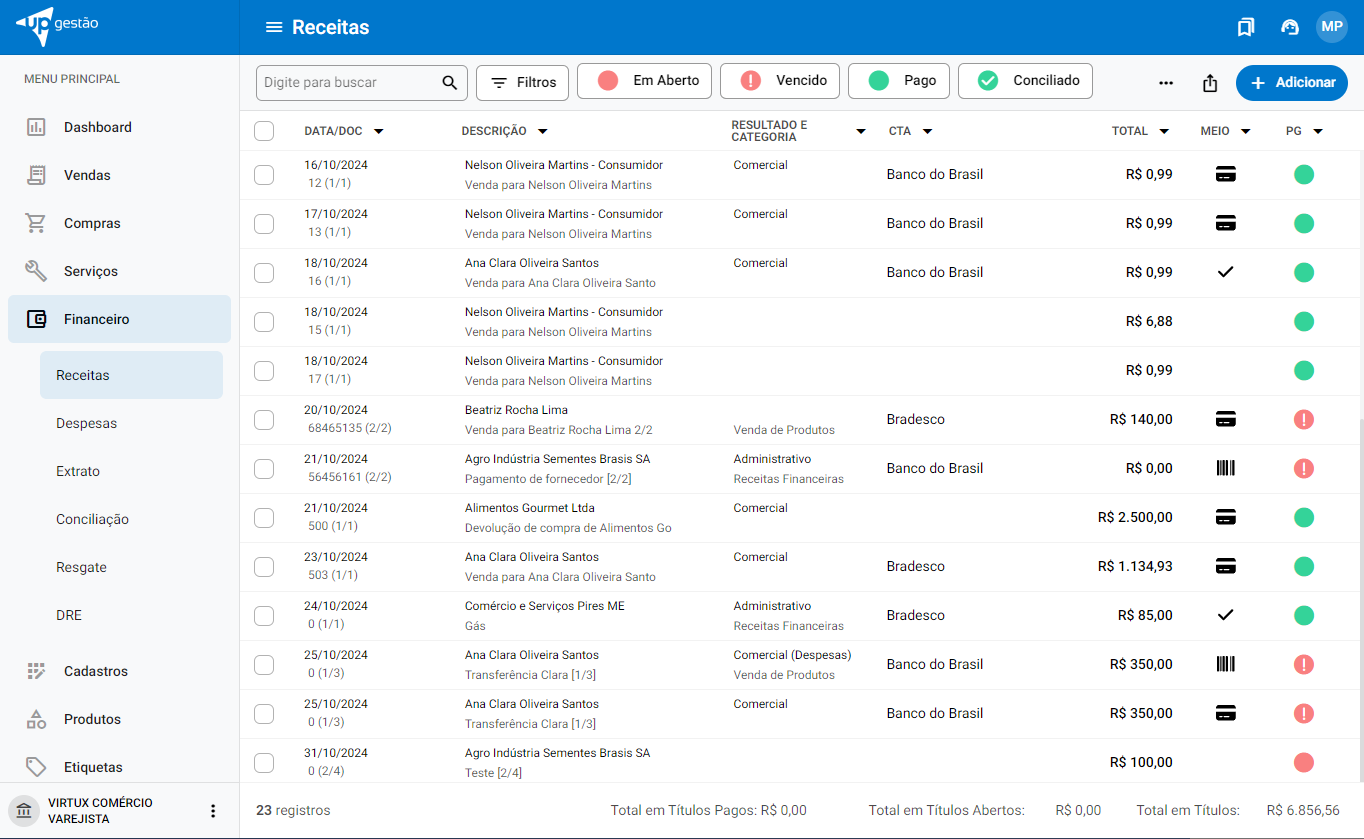1364x839 pixels.
Task: Toggle the hamburger menu beside Receitas
Action: click(274, 27)
